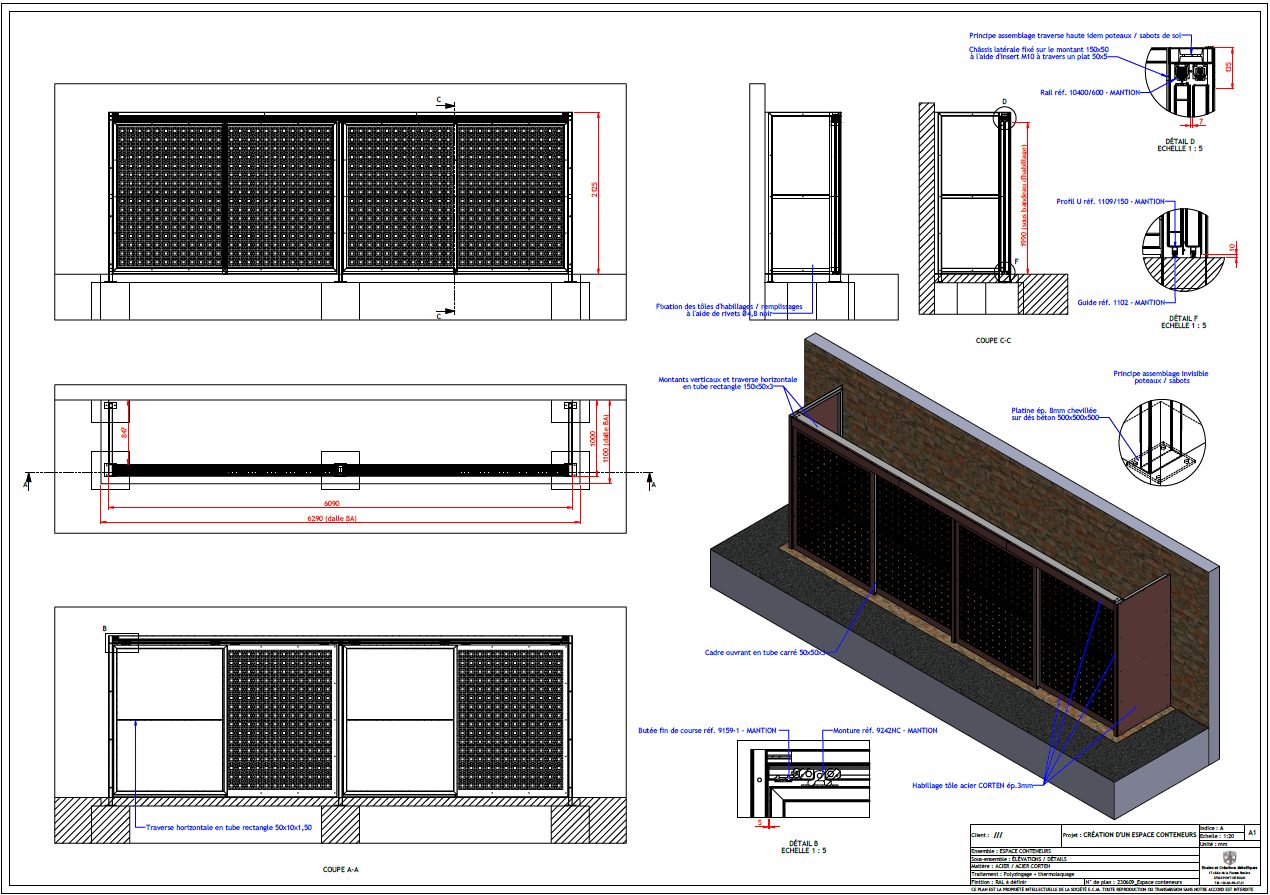Click the 'Guide réf. 1102 - MANTION' label
This screenshot has width=1270, height=895.
[1121, 301]
